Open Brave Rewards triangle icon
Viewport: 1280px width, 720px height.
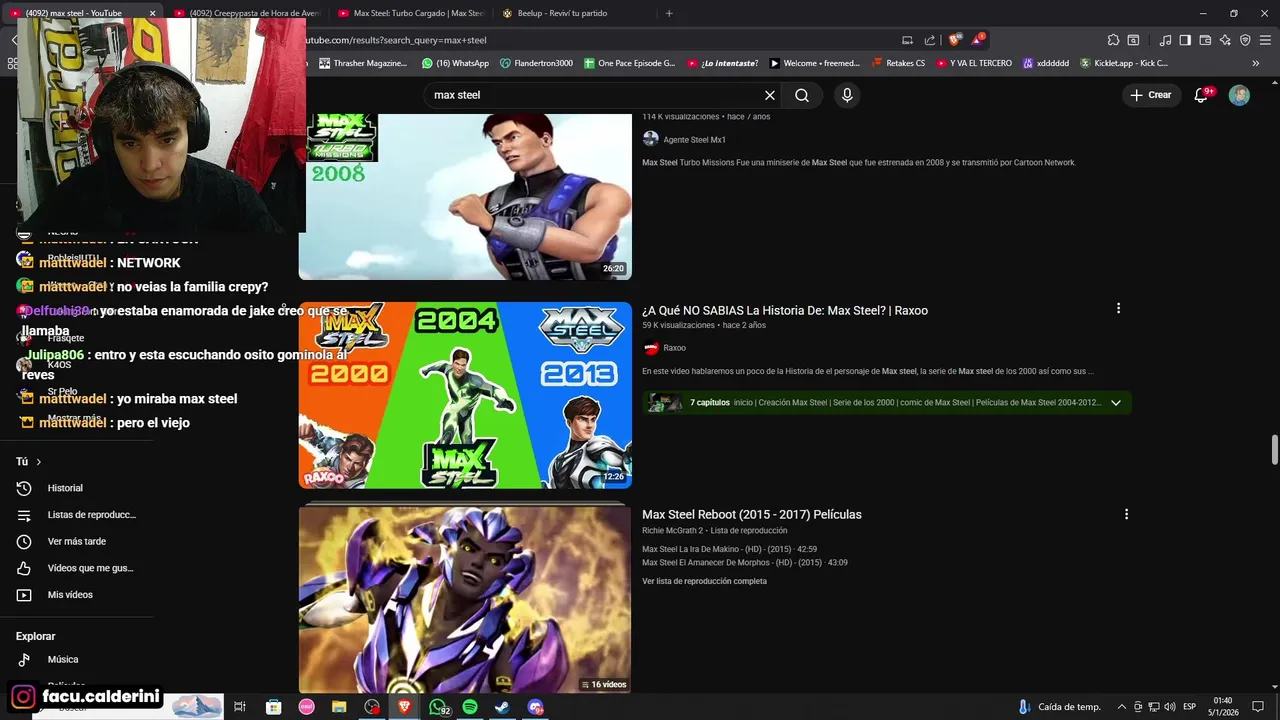coord(978,40)
